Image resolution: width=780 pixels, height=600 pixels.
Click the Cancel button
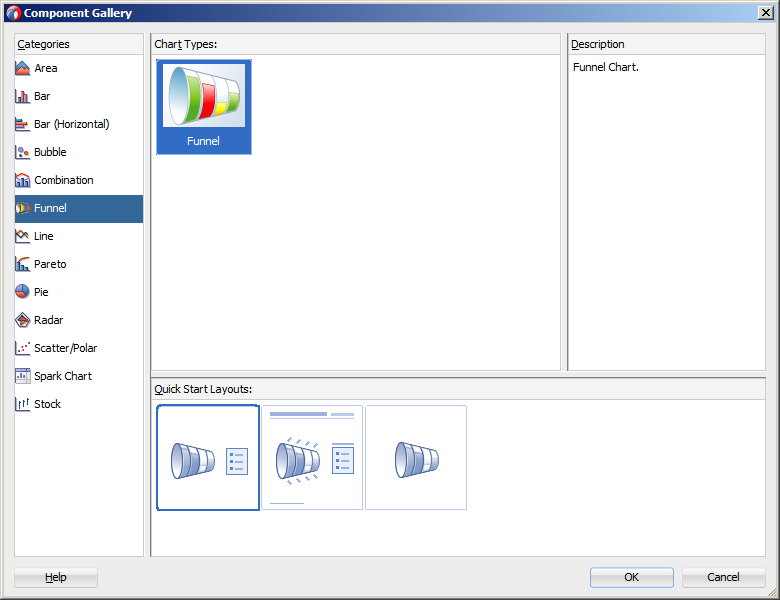pos(723,577)
